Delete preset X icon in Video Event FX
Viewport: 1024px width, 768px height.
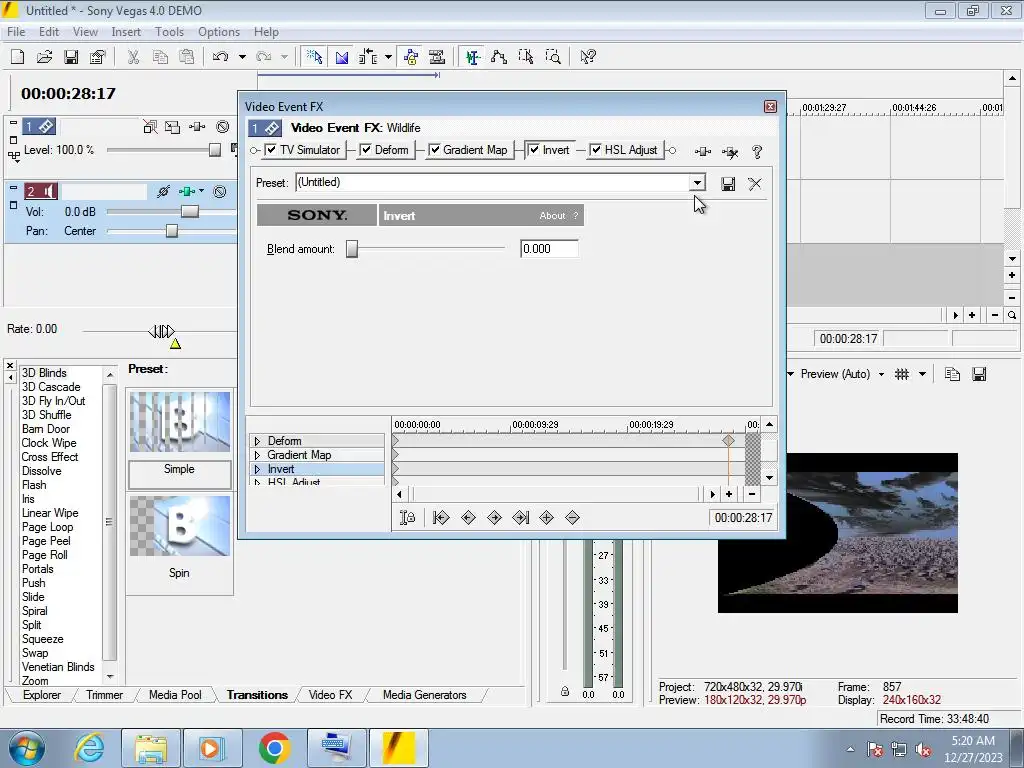(755, 184)
